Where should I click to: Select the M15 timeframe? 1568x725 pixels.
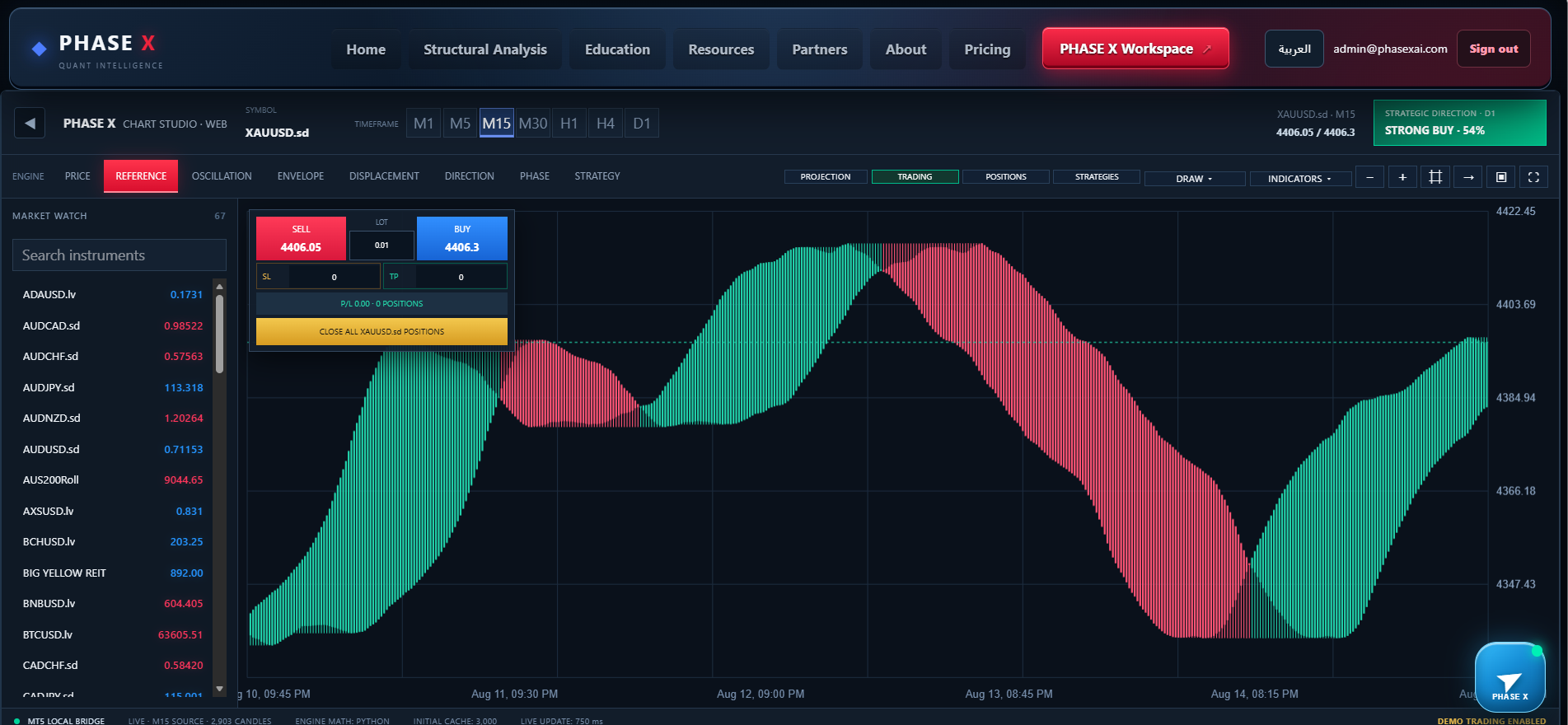[x=496, y=124]
